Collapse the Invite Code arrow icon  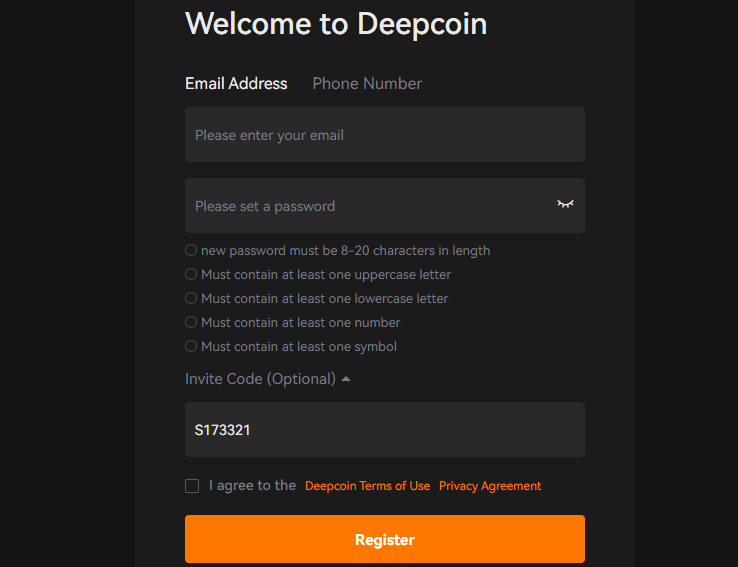click(x=346, y=379)
